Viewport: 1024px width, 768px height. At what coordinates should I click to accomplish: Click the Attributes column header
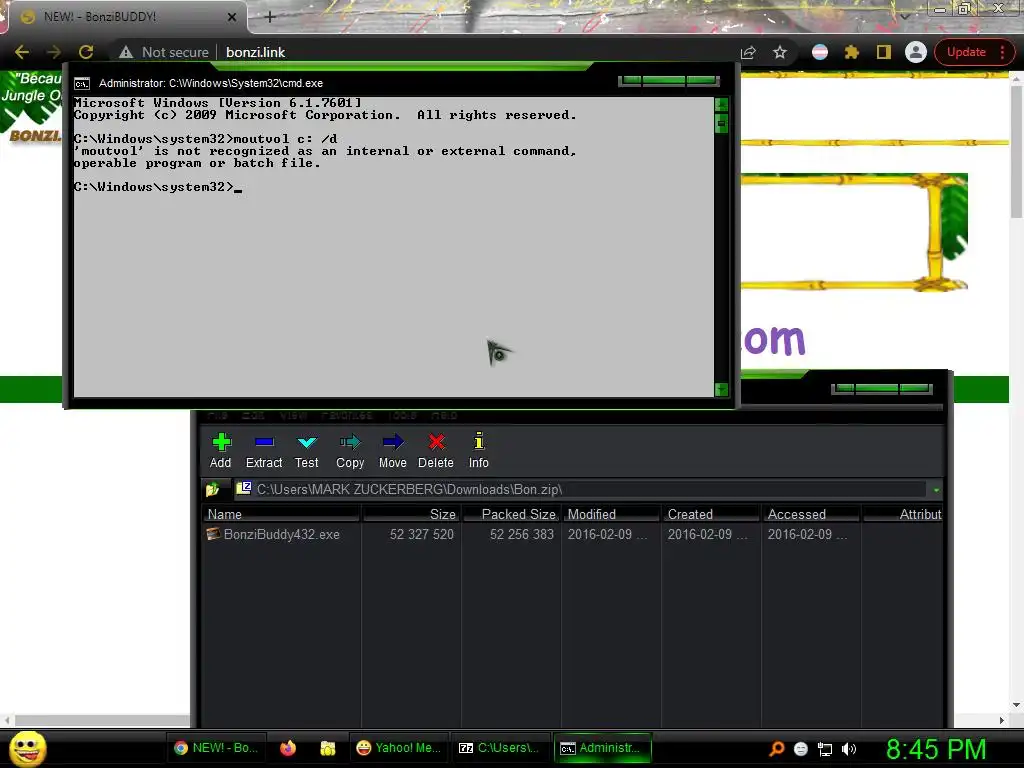903,514
